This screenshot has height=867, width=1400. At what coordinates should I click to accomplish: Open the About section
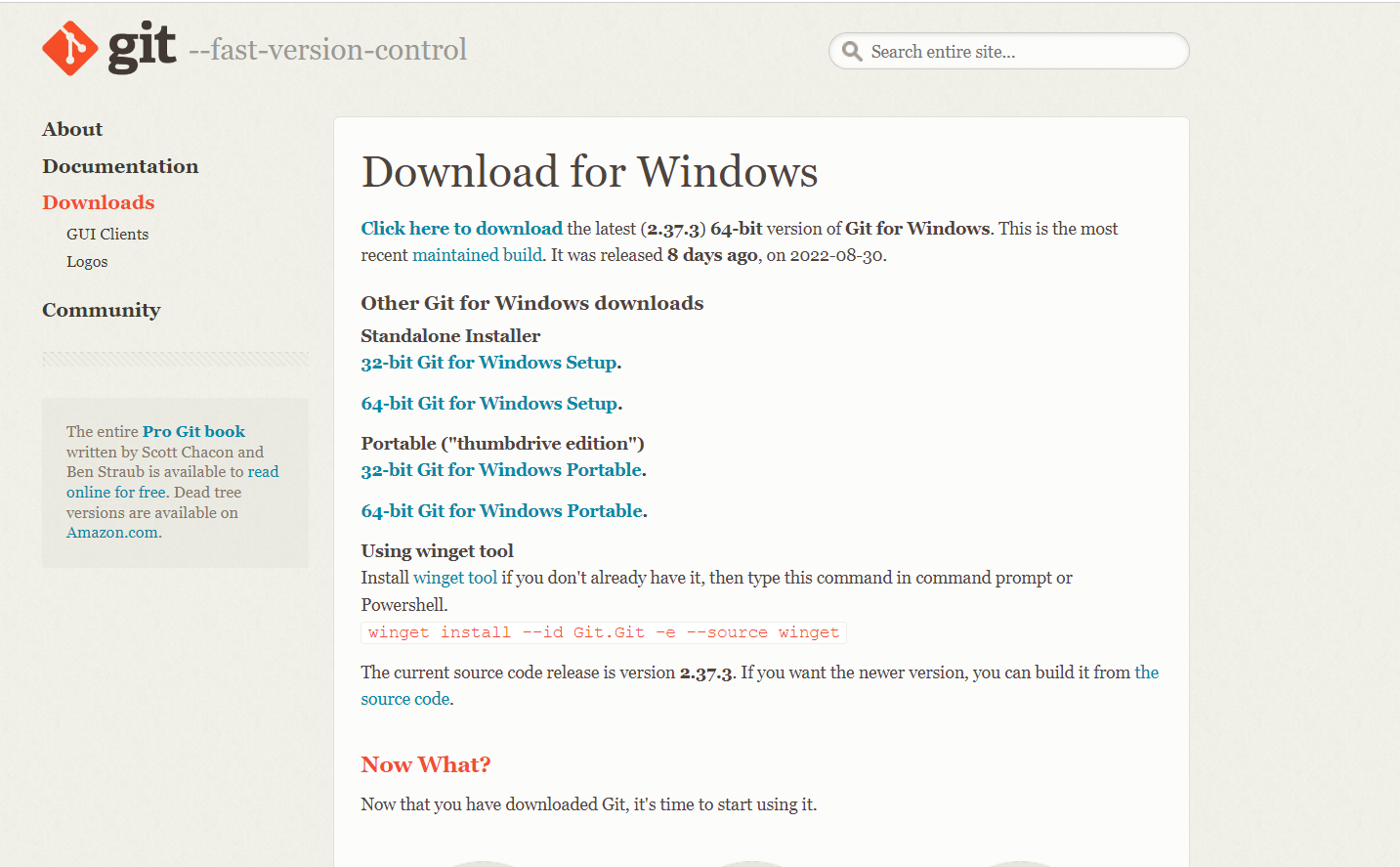pyautogui.click(x=72, y=129)
